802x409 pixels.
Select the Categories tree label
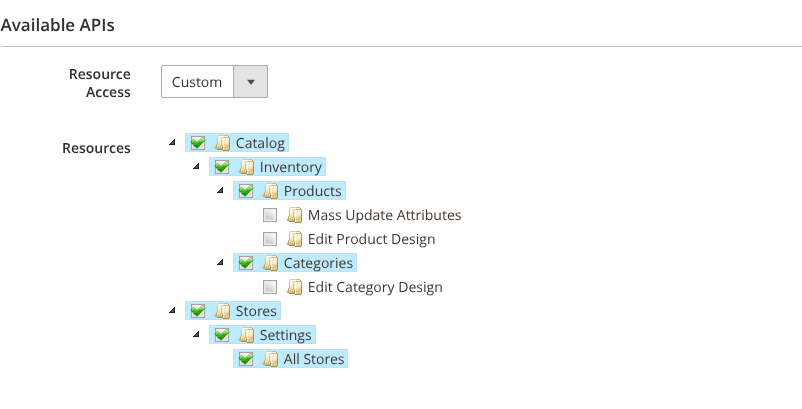318,263
